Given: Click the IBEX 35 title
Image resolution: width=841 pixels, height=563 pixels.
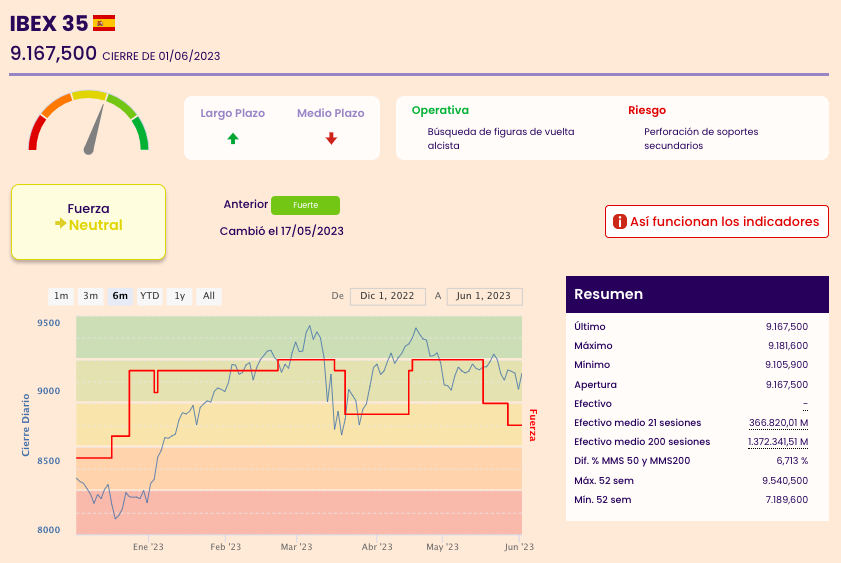Looking at the screenshot, I should click(x=49, y=24).
